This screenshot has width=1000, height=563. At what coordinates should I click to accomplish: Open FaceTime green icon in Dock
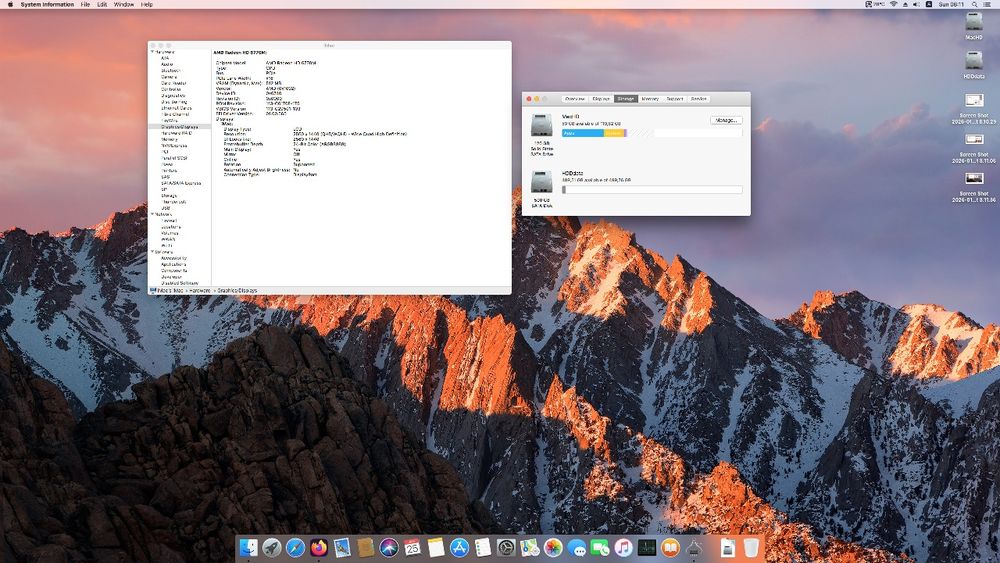point(600,547)
